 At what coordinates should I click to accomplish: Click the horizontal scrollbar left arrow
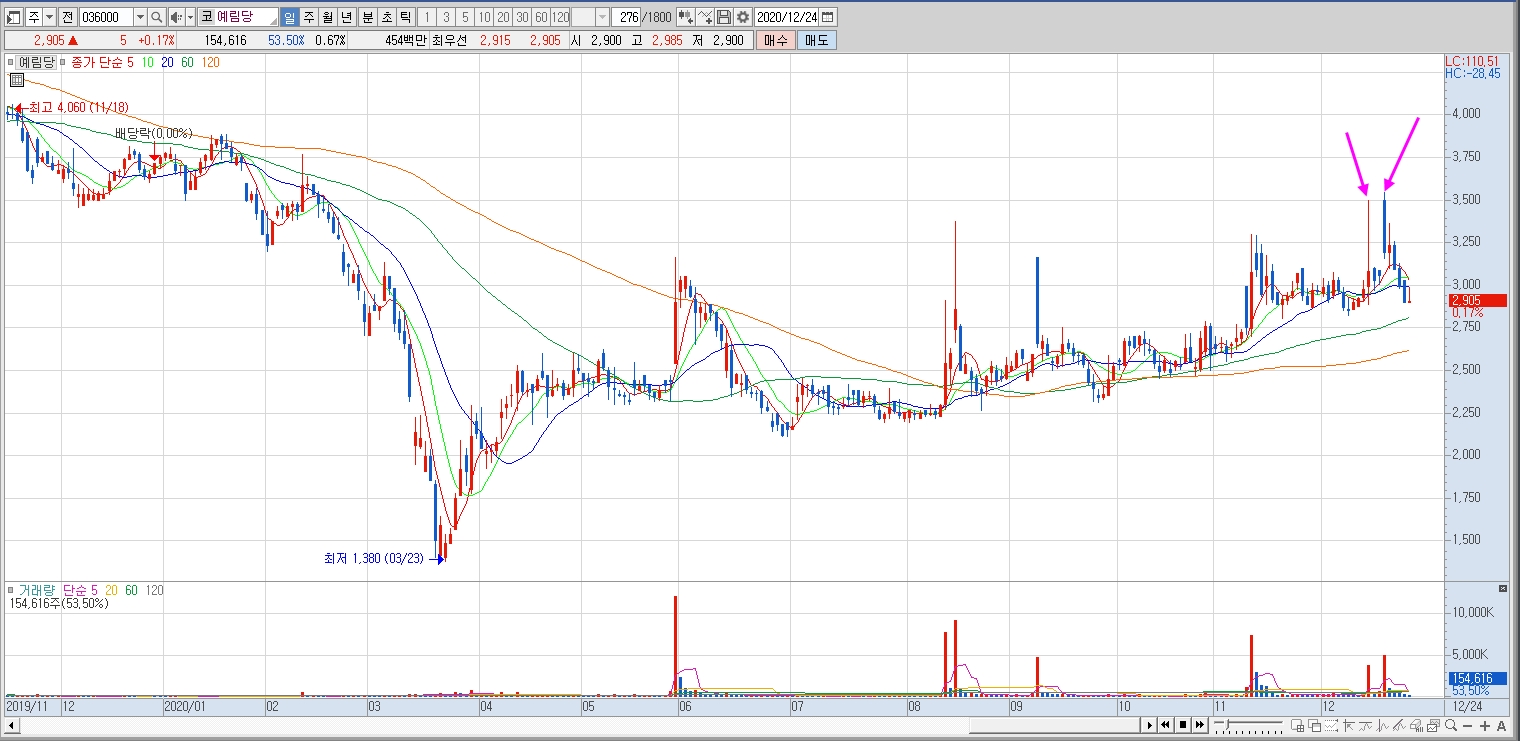(10, 725)
